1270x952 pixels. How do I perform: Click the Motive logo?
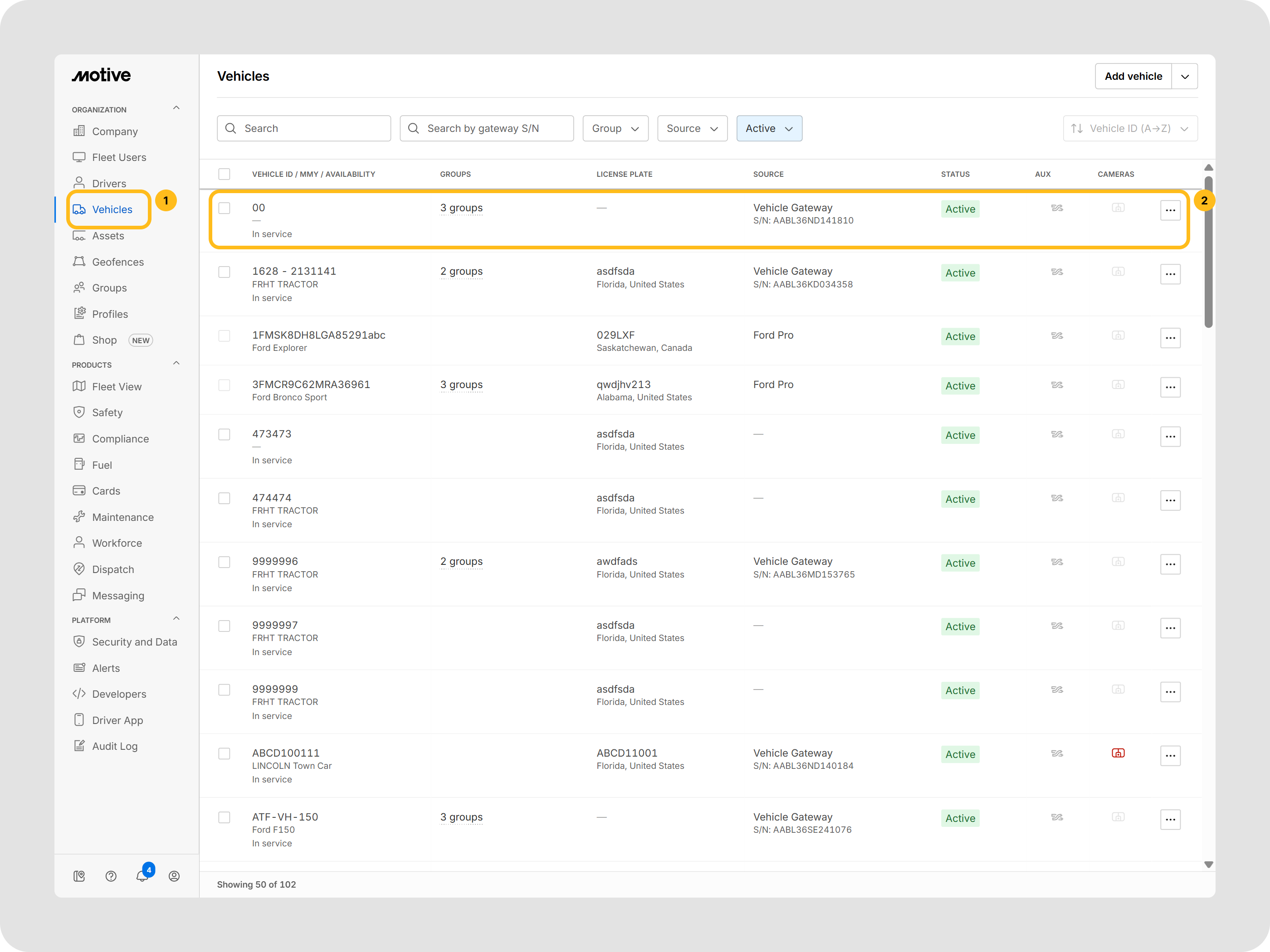click(x=102, y=75)
